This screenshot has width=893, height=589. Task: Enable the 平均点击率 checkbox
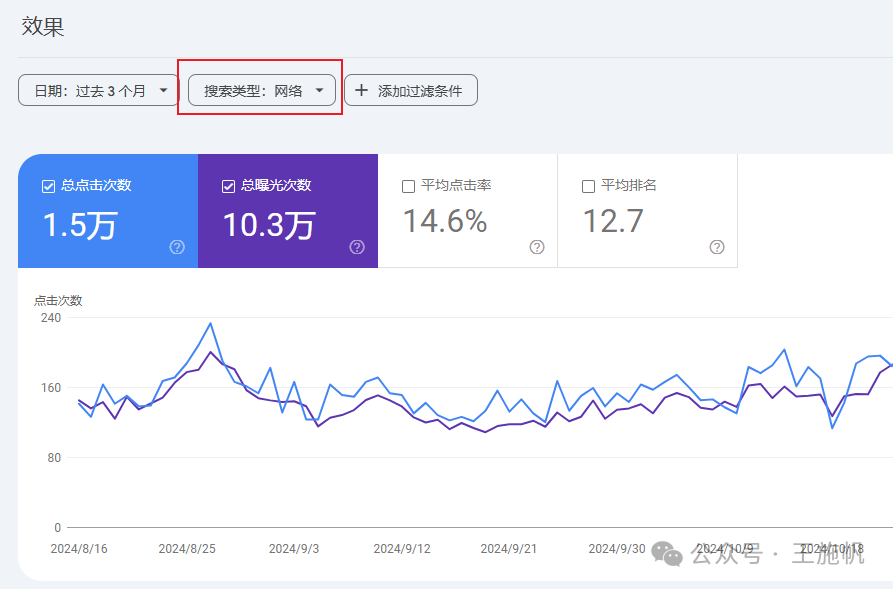[x=408, y=186]
